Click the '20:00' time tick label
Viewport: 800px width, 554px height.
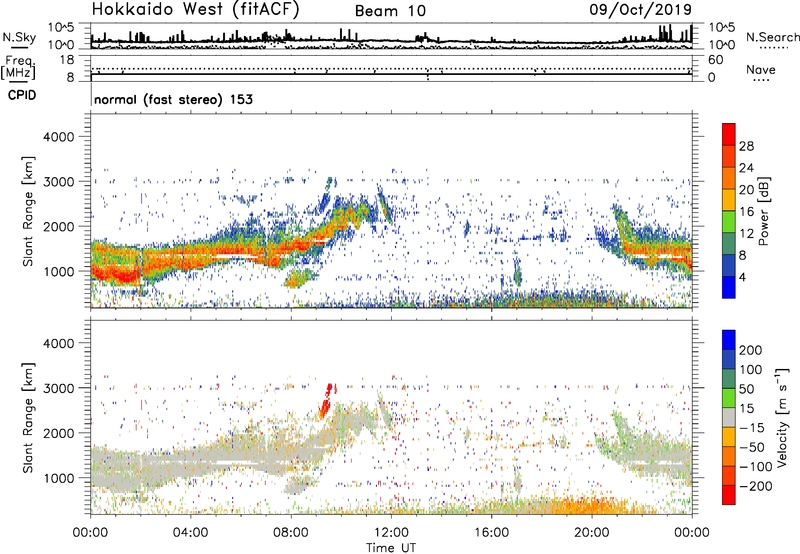pos(592,533)
